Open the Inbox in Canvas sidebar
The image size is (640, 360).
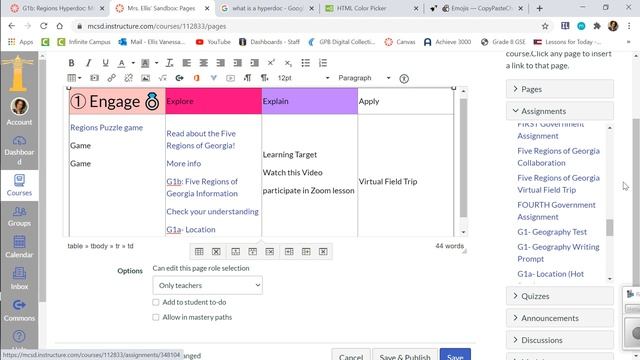coord(19,279)
